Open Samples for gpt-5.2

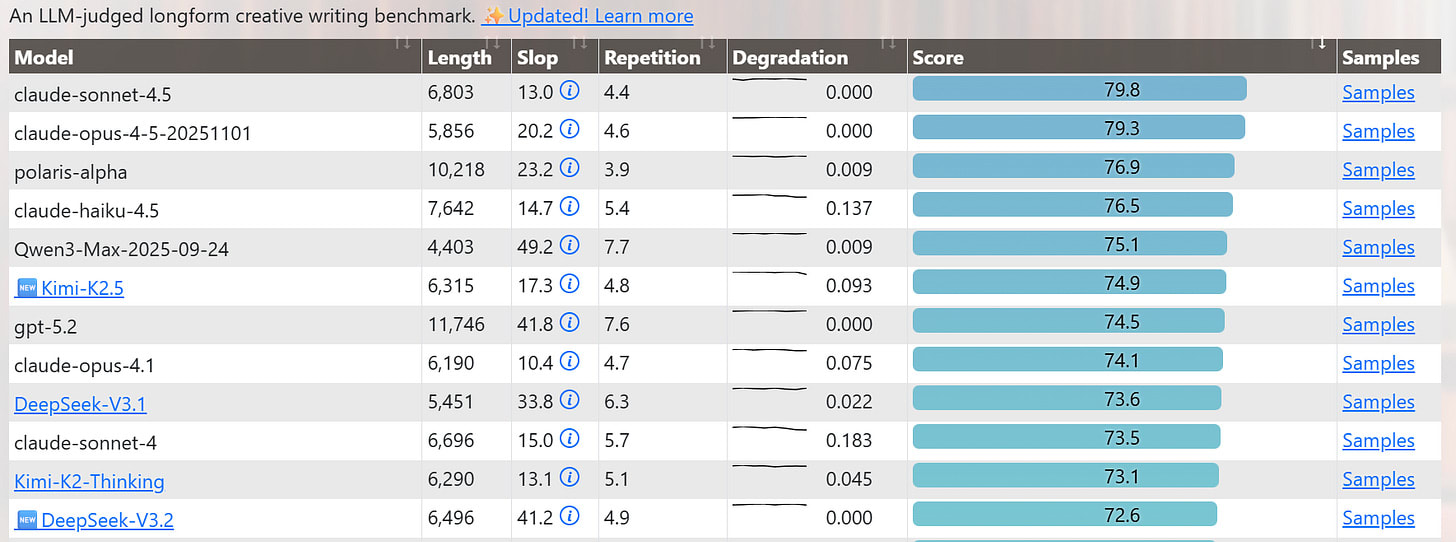pos(1378,324)
